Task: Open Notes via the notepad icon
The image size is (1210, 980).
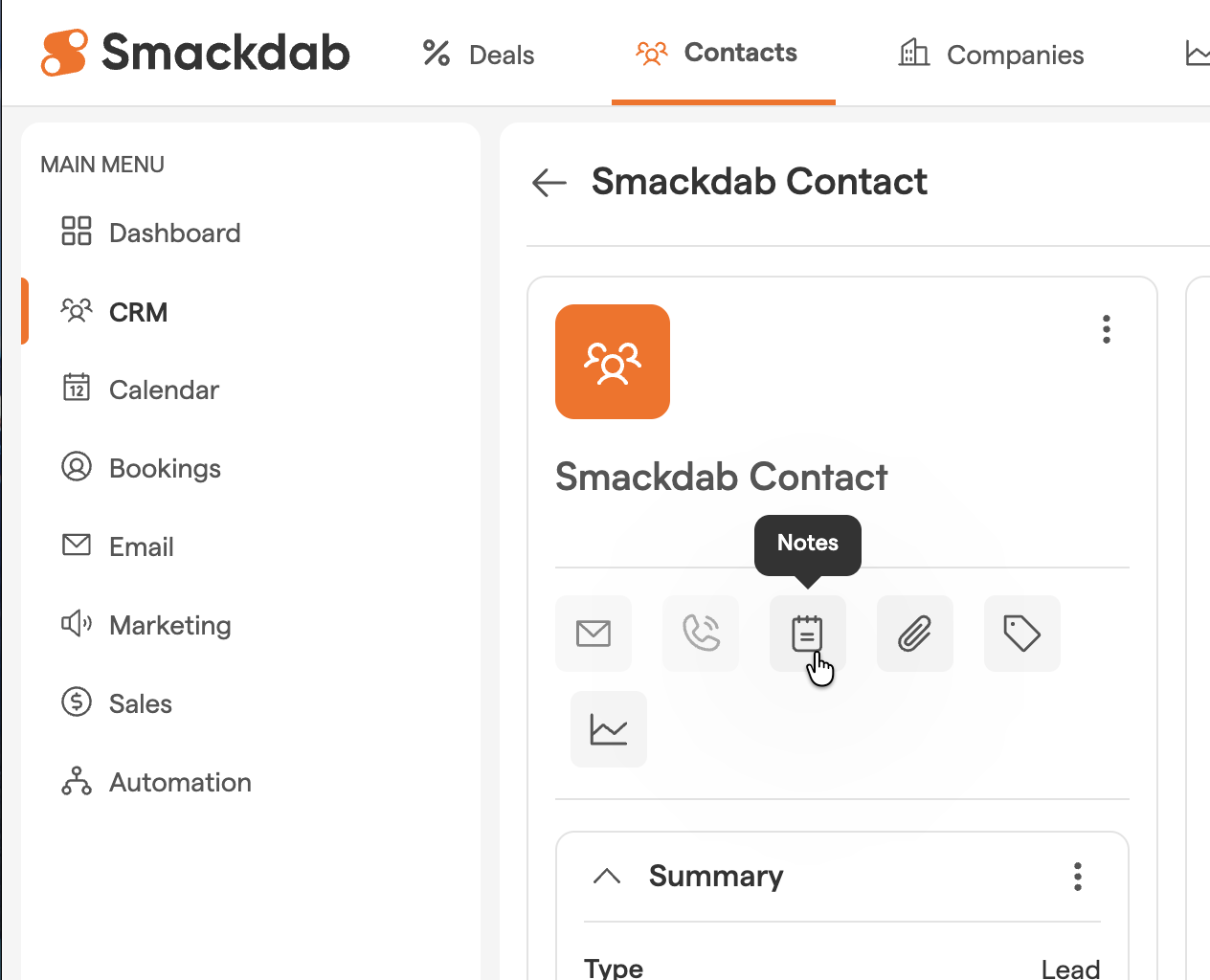Action: click(808, 634)
